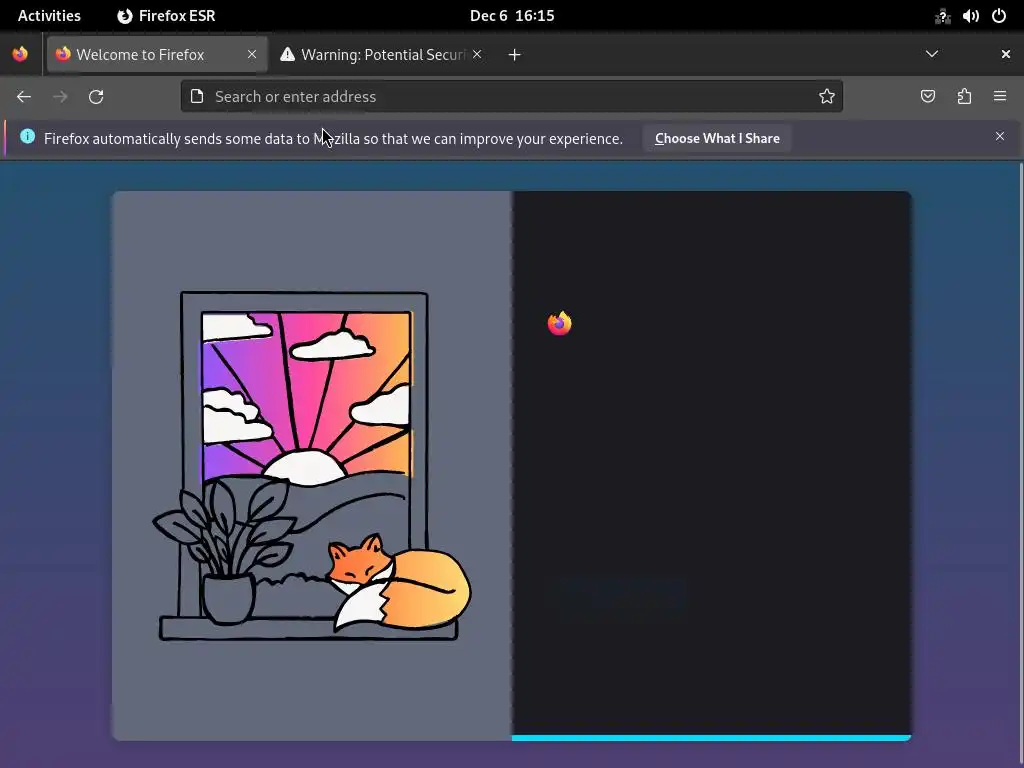Open a new tab with plus button
The width and height of the screenshot is (1024, 768).
[515, 55]
